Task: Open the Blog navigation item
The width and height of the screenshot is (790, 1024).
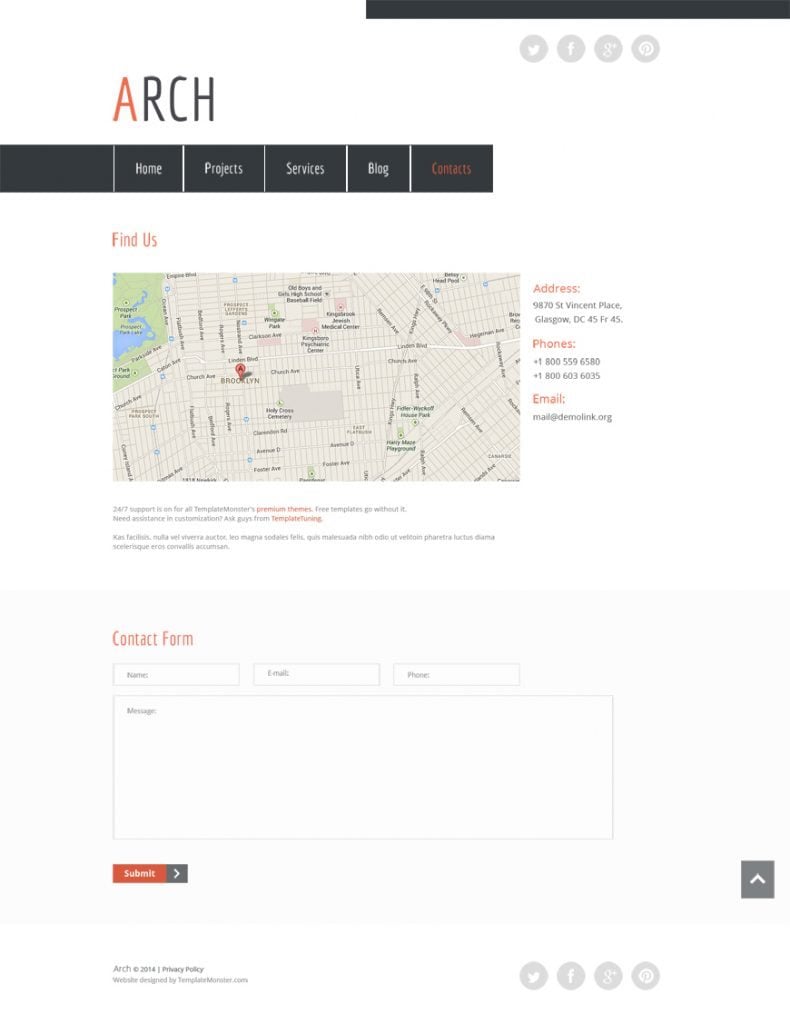Action: tap(378, 168)
